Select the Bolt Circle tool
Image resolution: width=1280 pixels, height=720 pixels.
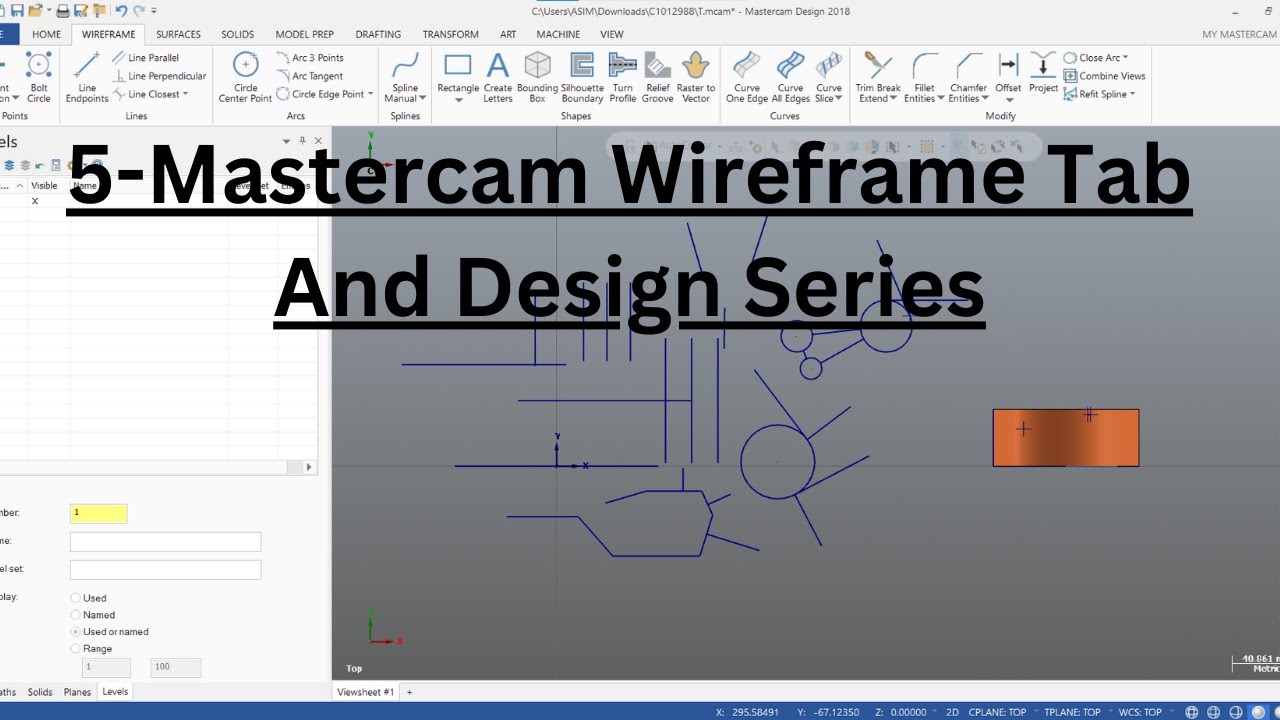38,78
